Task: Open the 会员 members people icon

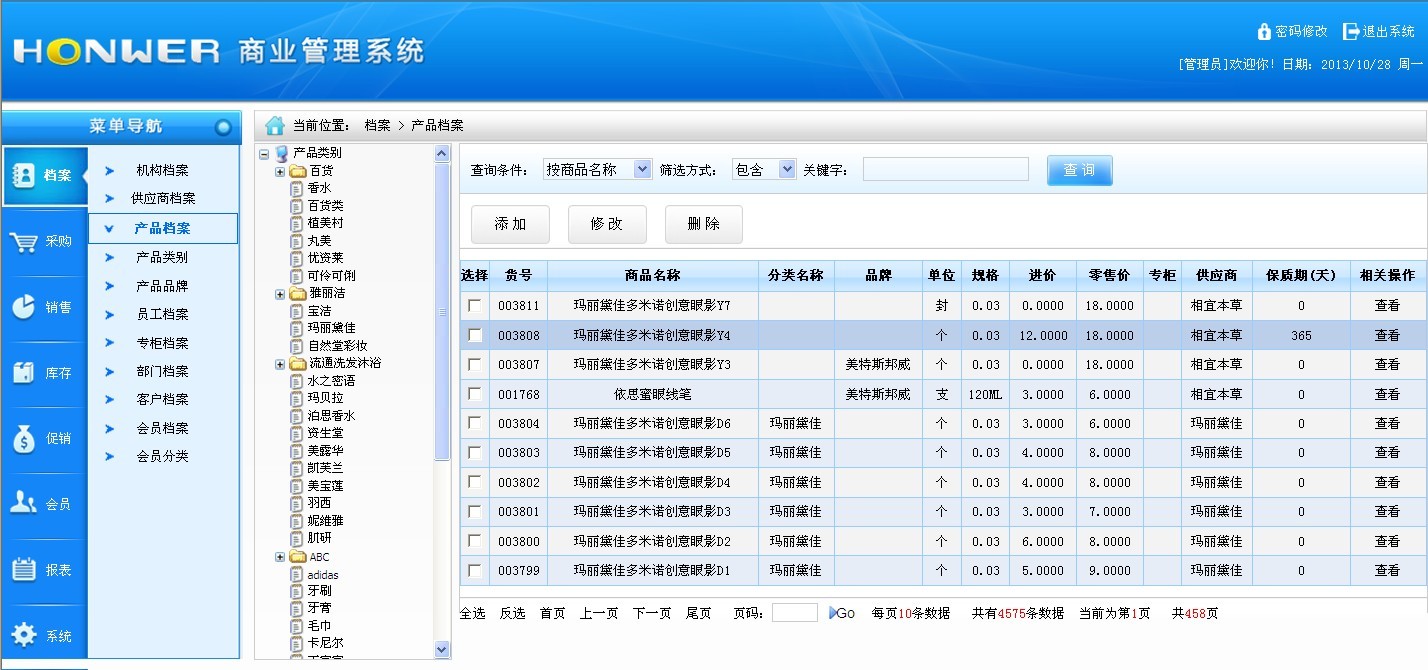Action: pyautogui.click(x=24, y=503)
